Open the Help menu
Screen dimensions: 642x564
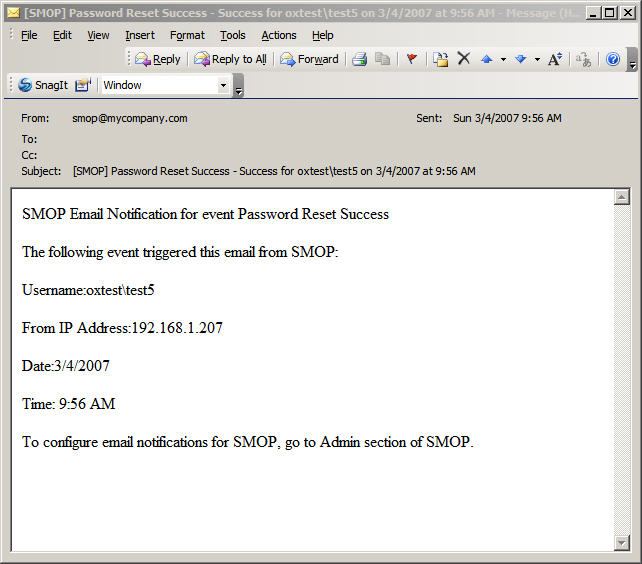323,36
